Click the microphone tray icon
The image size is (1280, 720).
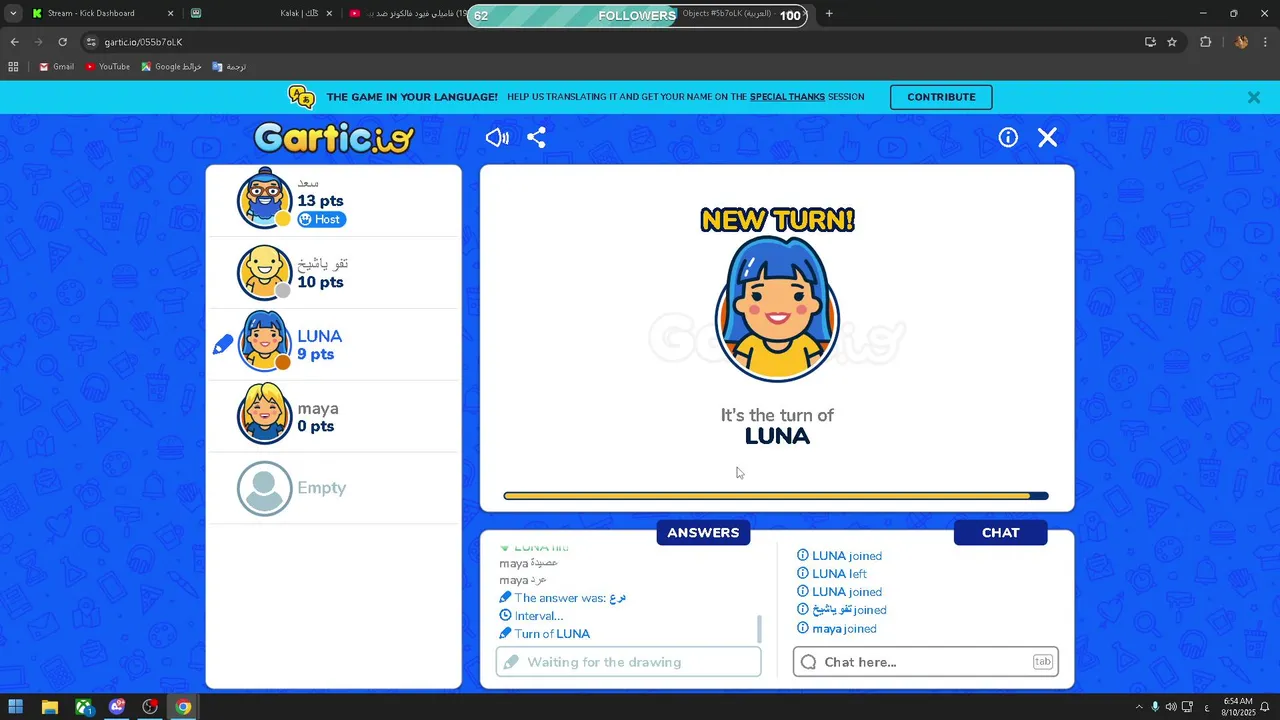(x=1155, y=707)
